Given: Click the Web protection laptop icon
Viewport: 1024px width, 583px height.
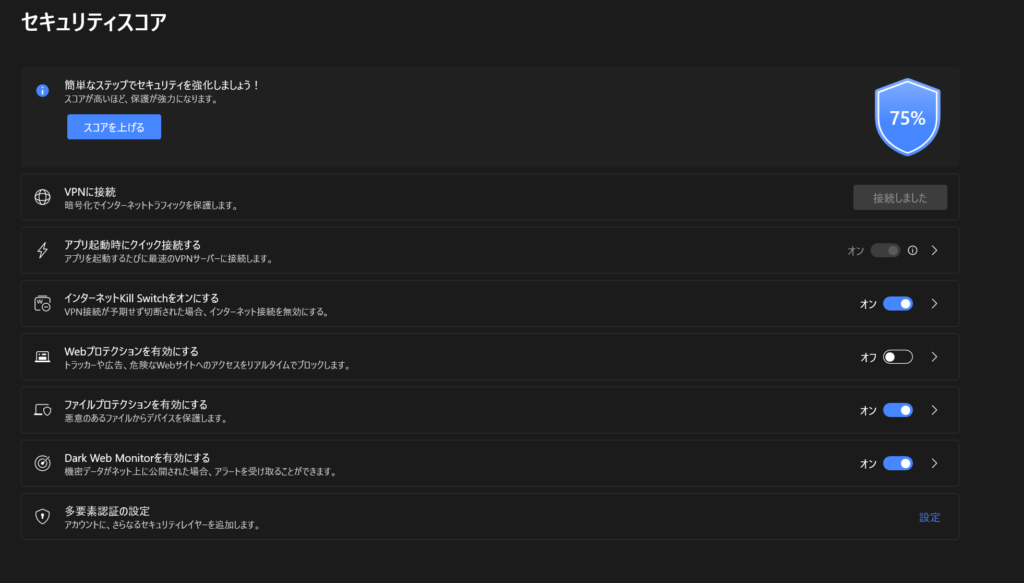Looking at the screenshot, I should coord(42,356).
